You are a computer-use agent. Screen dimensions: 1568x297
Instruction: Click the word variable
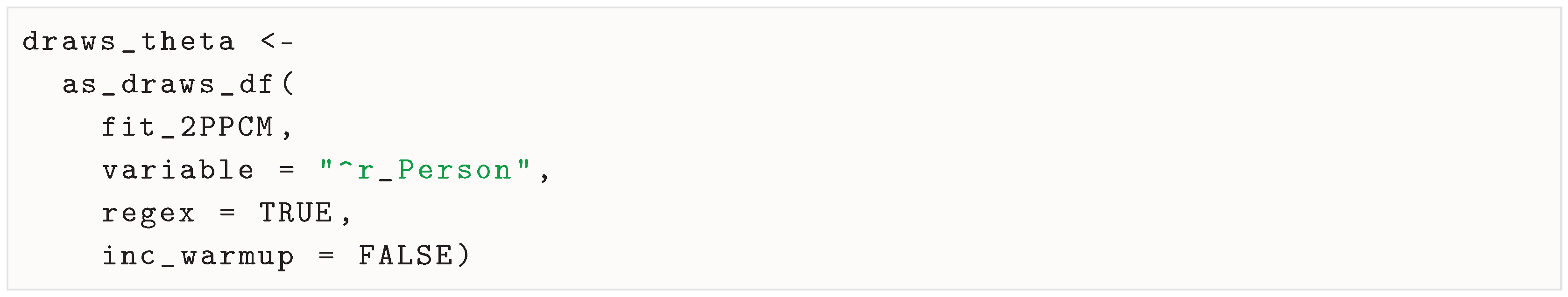point(178,171)
